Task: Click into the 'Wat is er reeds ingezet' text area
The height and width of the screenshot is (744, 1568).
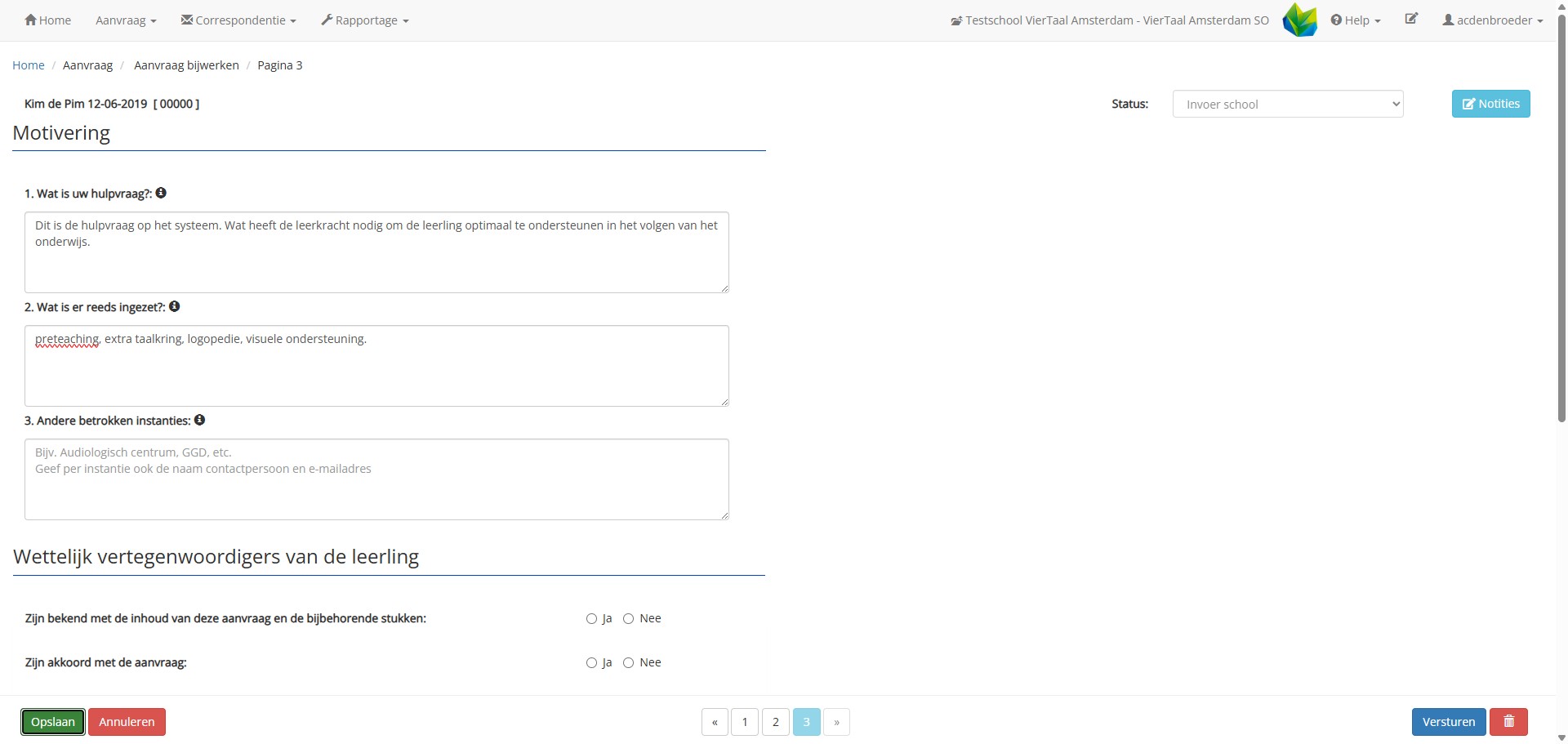Action: point(376,366)
